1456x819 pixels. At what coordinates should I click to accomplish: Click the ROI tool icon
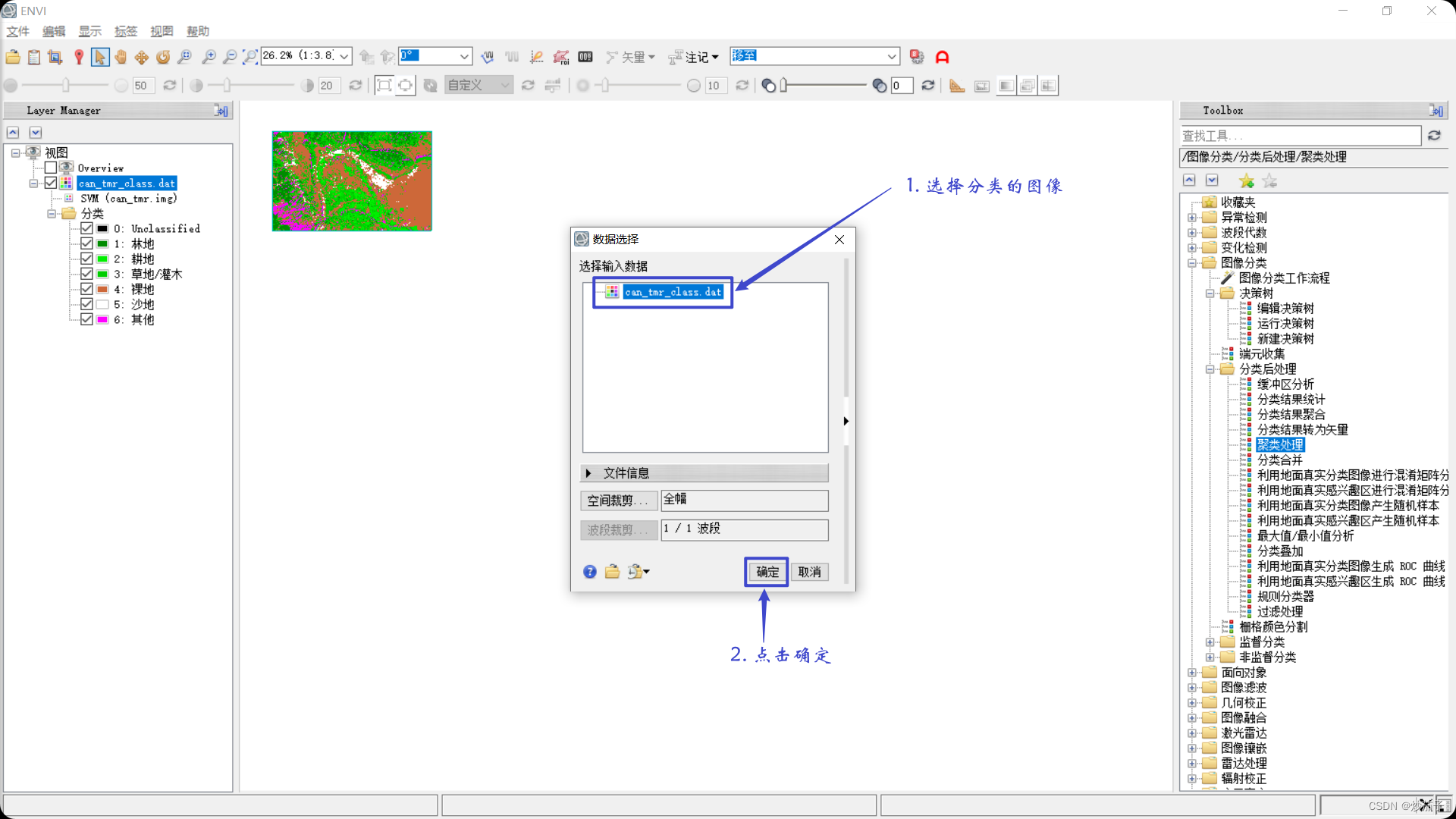[x=561, y=57]
